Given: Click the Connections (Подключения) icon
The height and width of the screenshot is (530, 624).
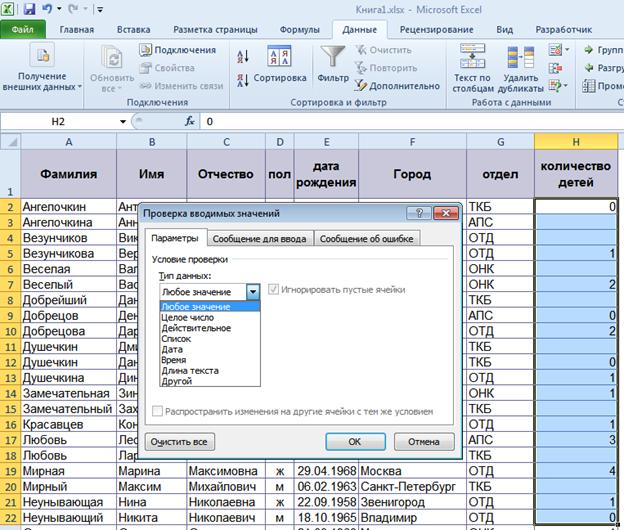Looking at the screenshot, I should [x=146, y=50].
